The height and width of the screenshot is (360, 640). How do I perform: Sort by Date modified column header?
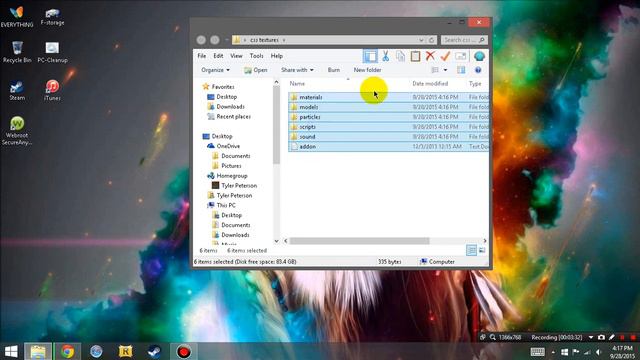[430, 84]
